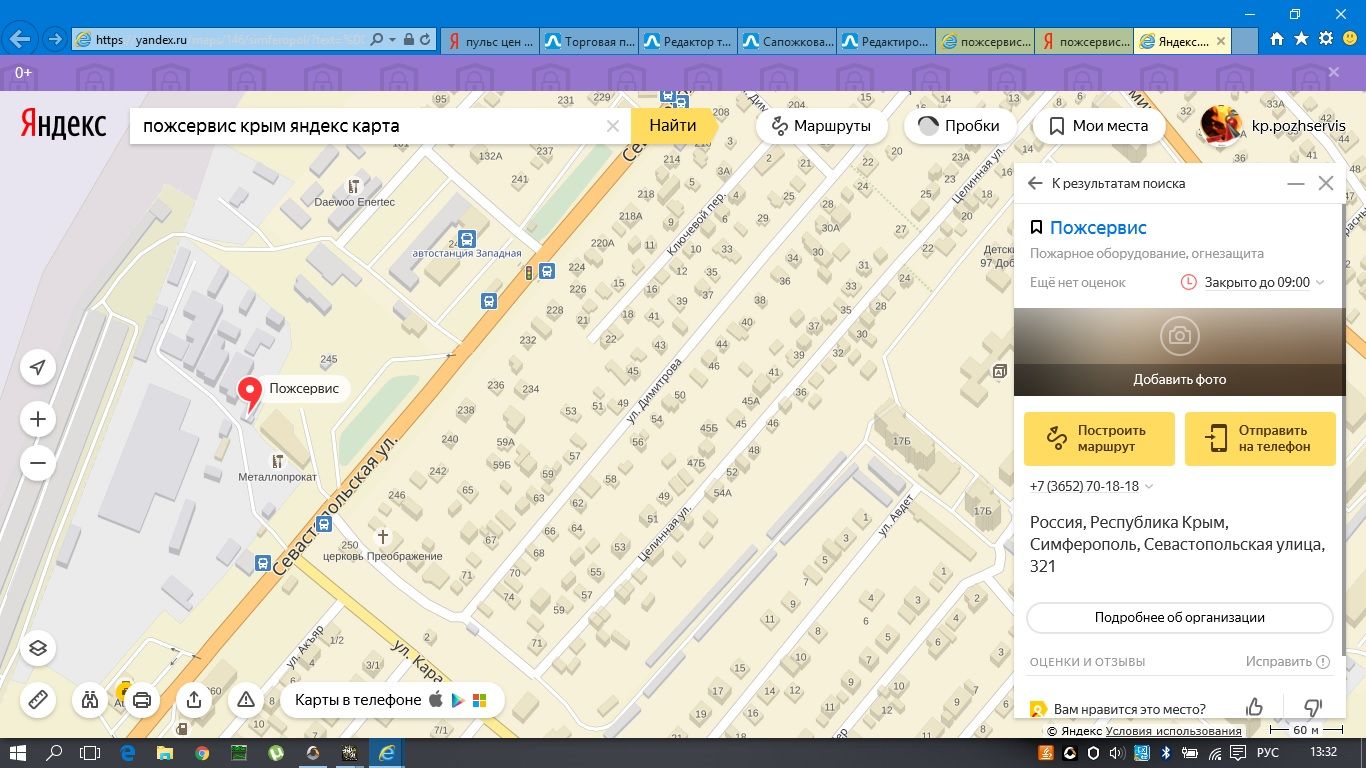Switch to Сапожкова... browser tab
This screenshot has height=768, width=1366.
pos(787,41)
